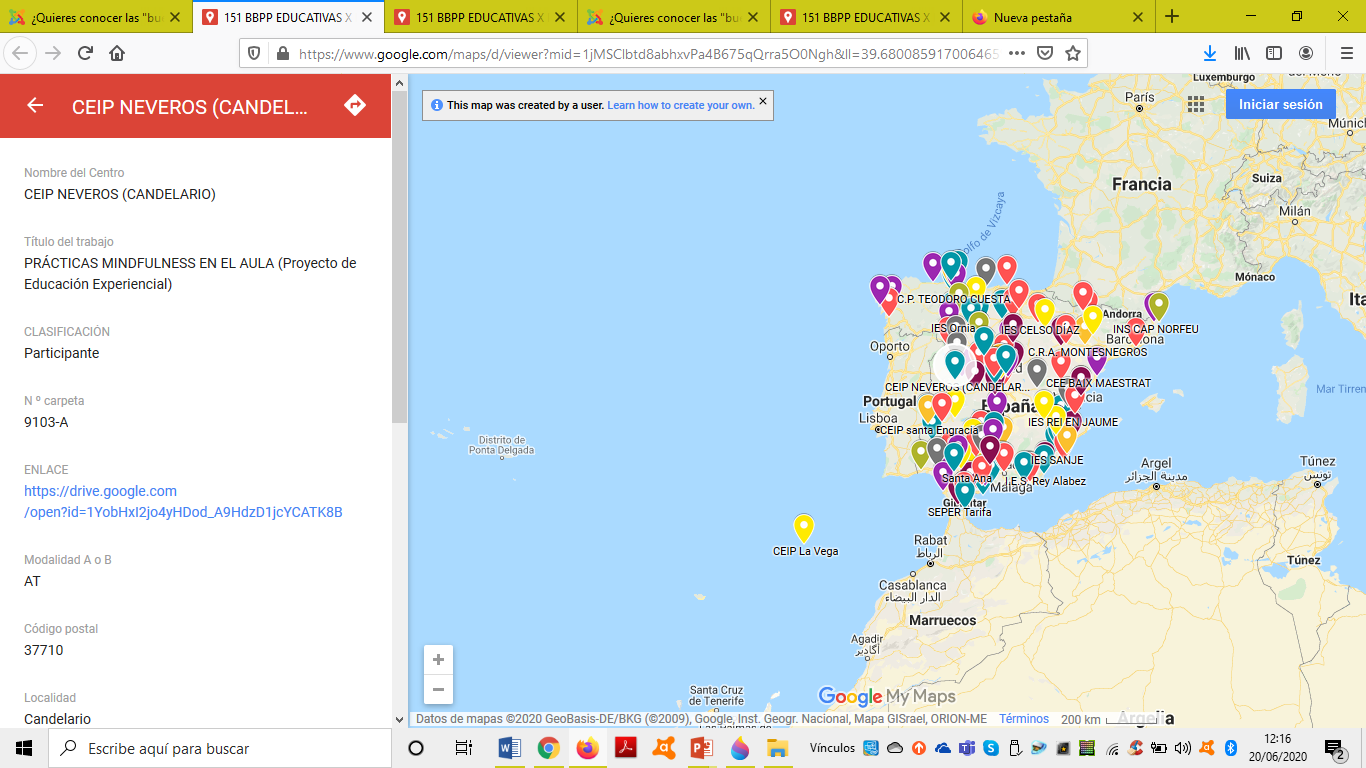Click the Google My Maps logo
The height and width of the screenshot is (768, 1366).
pos(886,696)
